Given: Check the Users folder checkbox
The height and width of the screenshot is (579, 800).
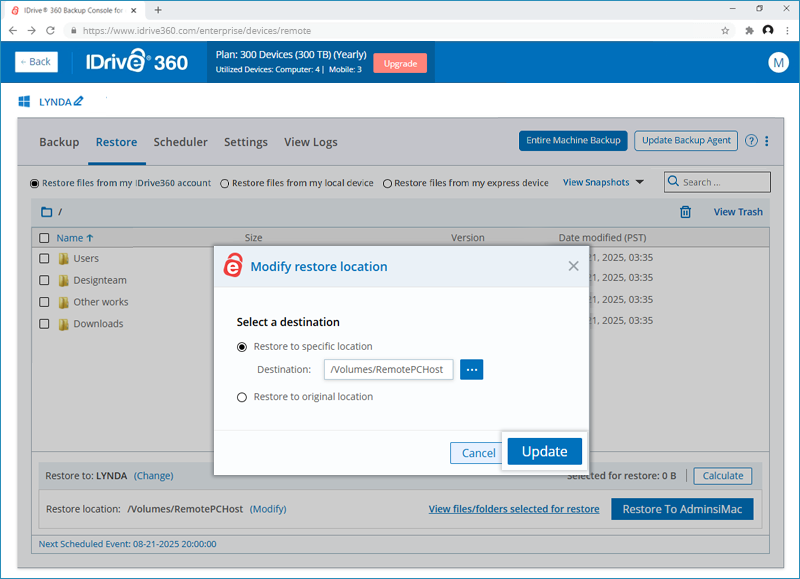Looking at the screenshot, I should [x=44, y=258].
